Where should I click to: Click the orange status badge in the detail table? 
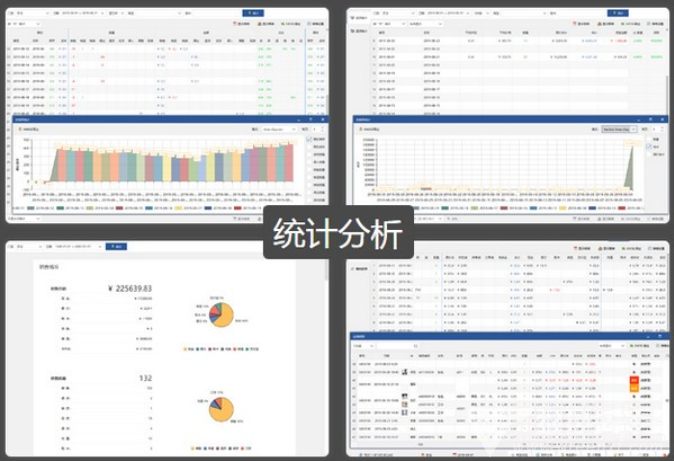click(x=634, y=388)
